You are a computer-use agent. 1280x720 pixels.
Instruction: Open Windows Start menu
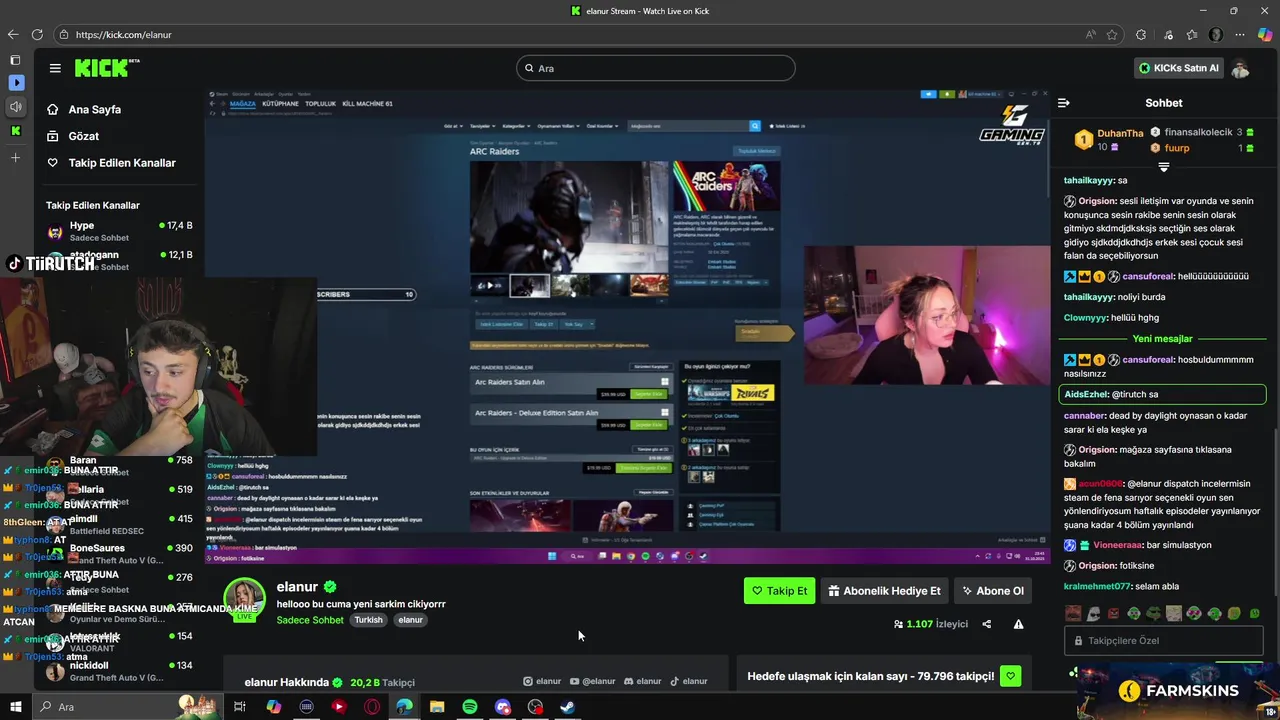(x=16, y=707)
